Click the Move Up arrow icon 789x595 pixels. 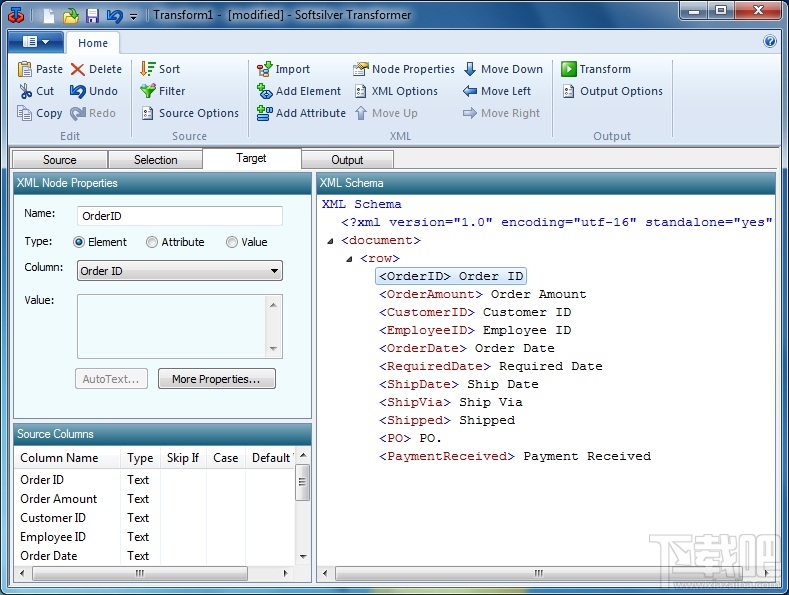(x=361, y=113)
